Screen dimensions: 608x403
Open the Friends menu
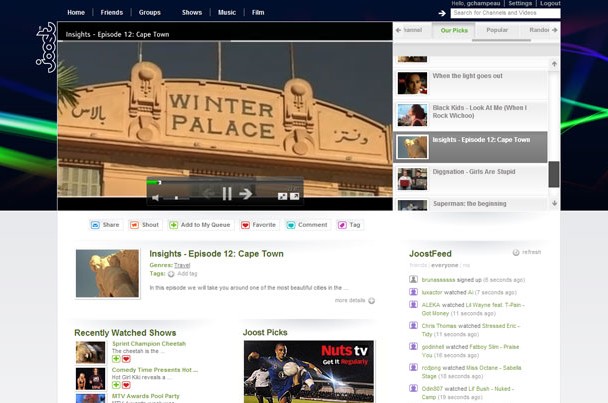[112, 12]
